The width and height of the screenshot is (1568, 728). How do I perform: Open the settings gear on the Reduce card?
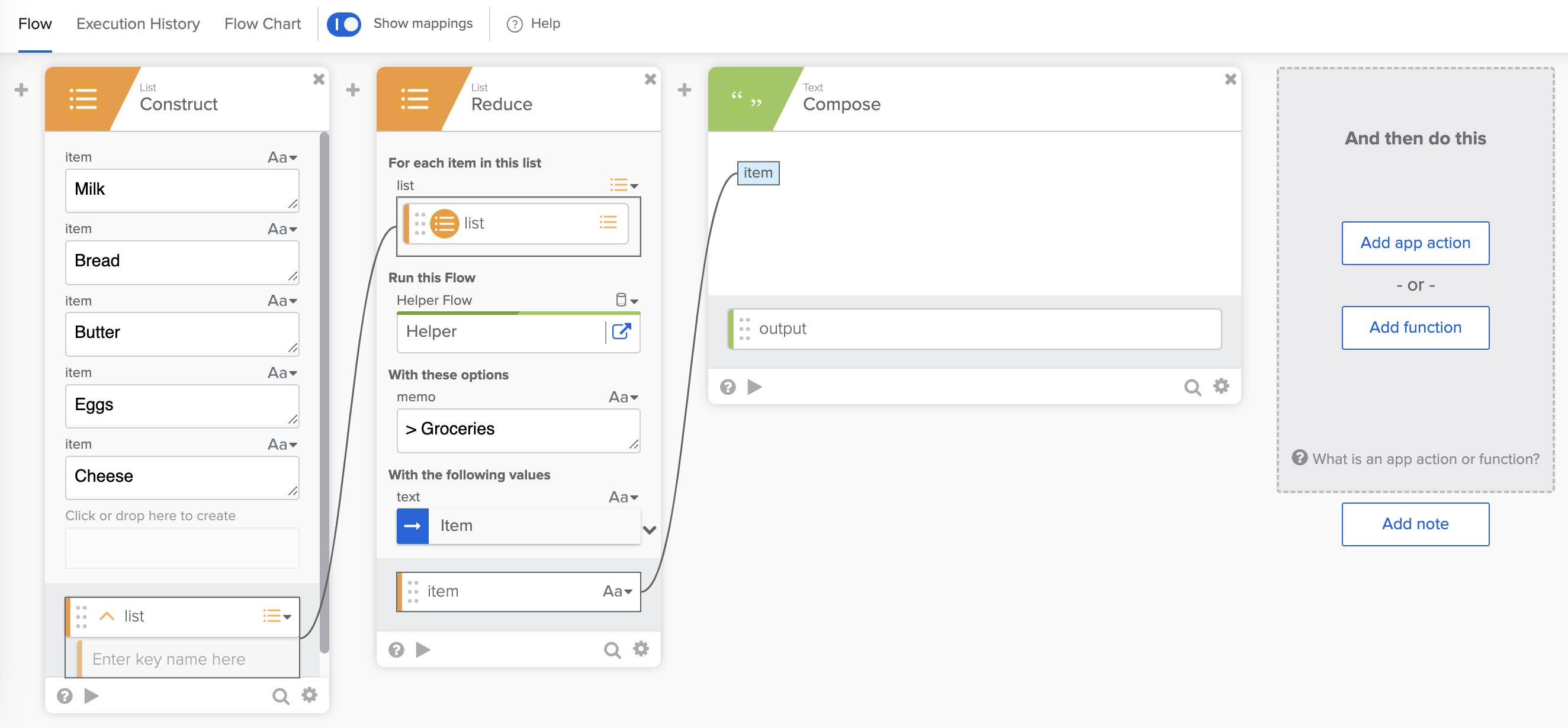coord(640,649)
